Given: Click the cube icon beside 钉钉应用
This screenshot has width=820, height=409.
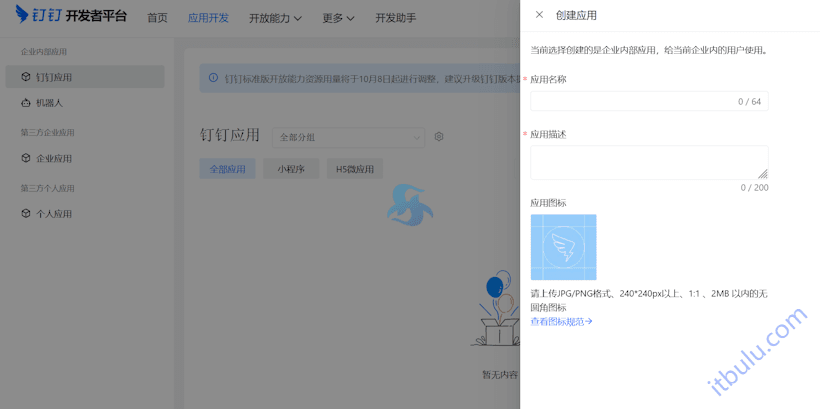Looking at the screenshot, I should (x=26, y=77).
